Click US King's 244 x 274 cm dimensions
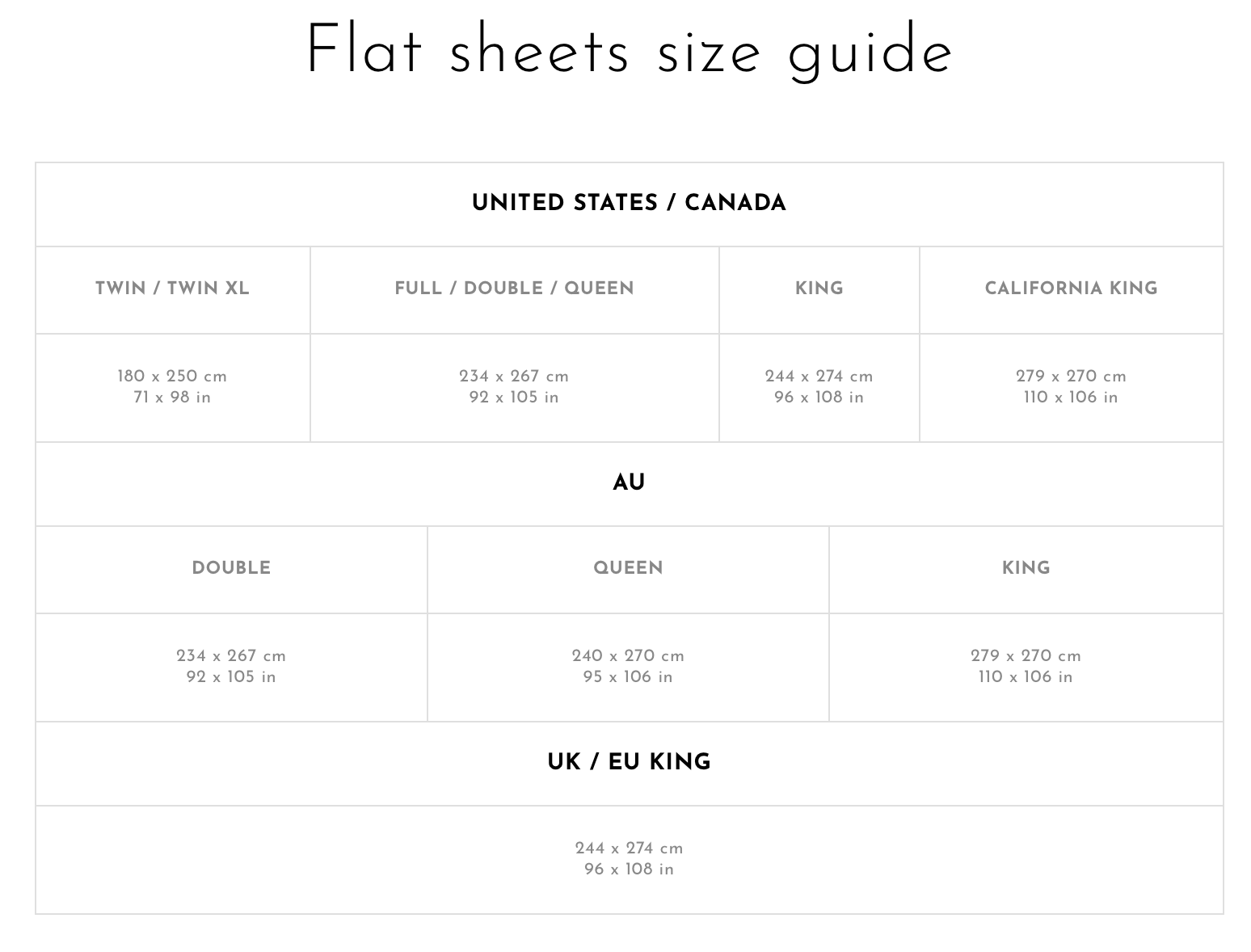This screenshot has height=952, width=1251. (819, 377)
